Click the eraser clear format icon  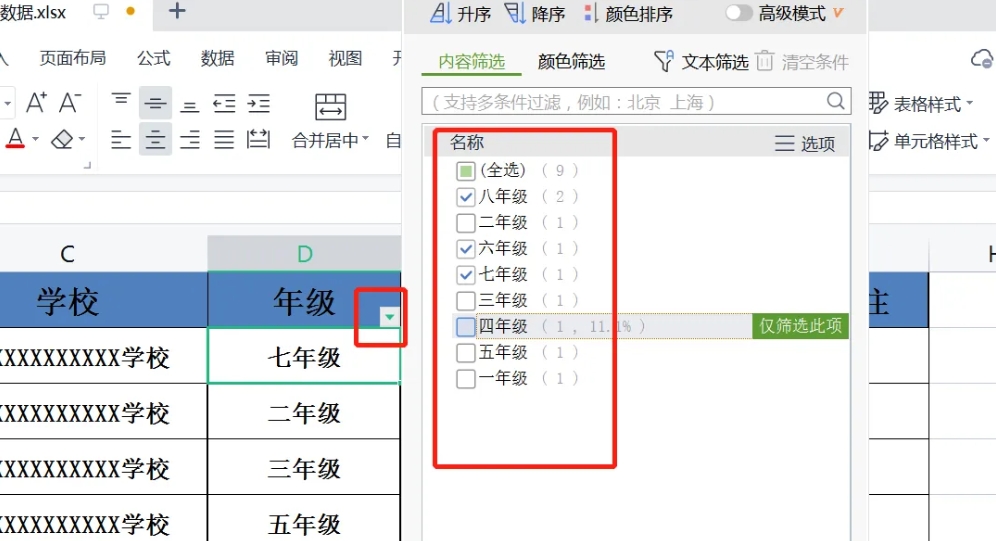point(62,138)
